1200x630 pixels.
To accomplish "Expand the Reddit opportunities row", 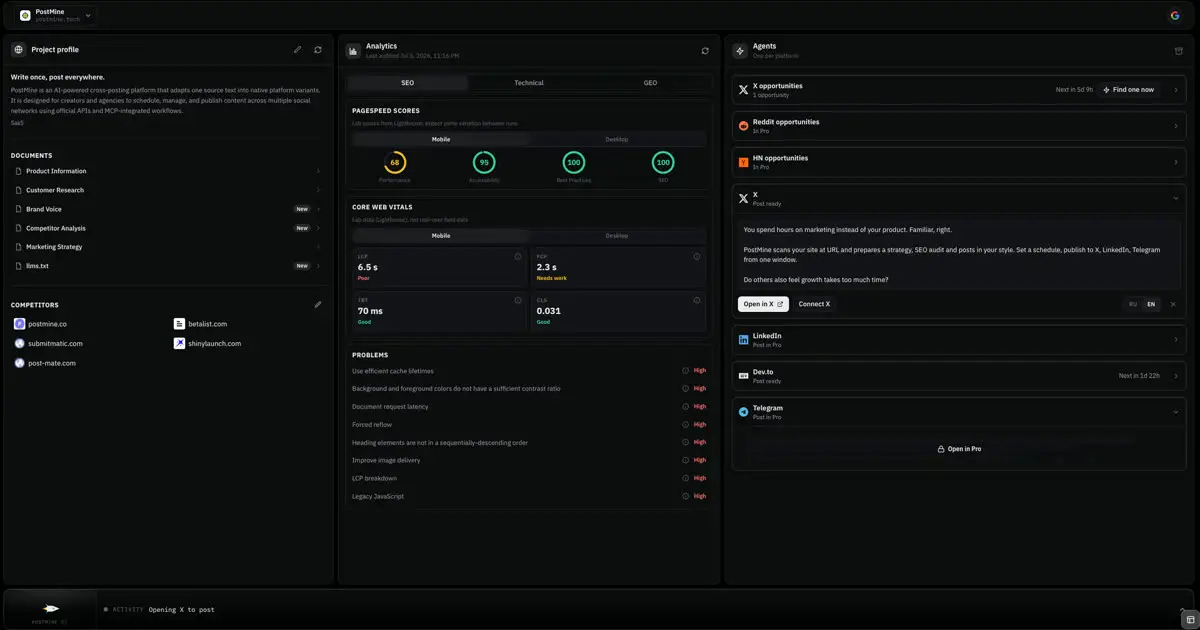I will [x=1175, y=126].
